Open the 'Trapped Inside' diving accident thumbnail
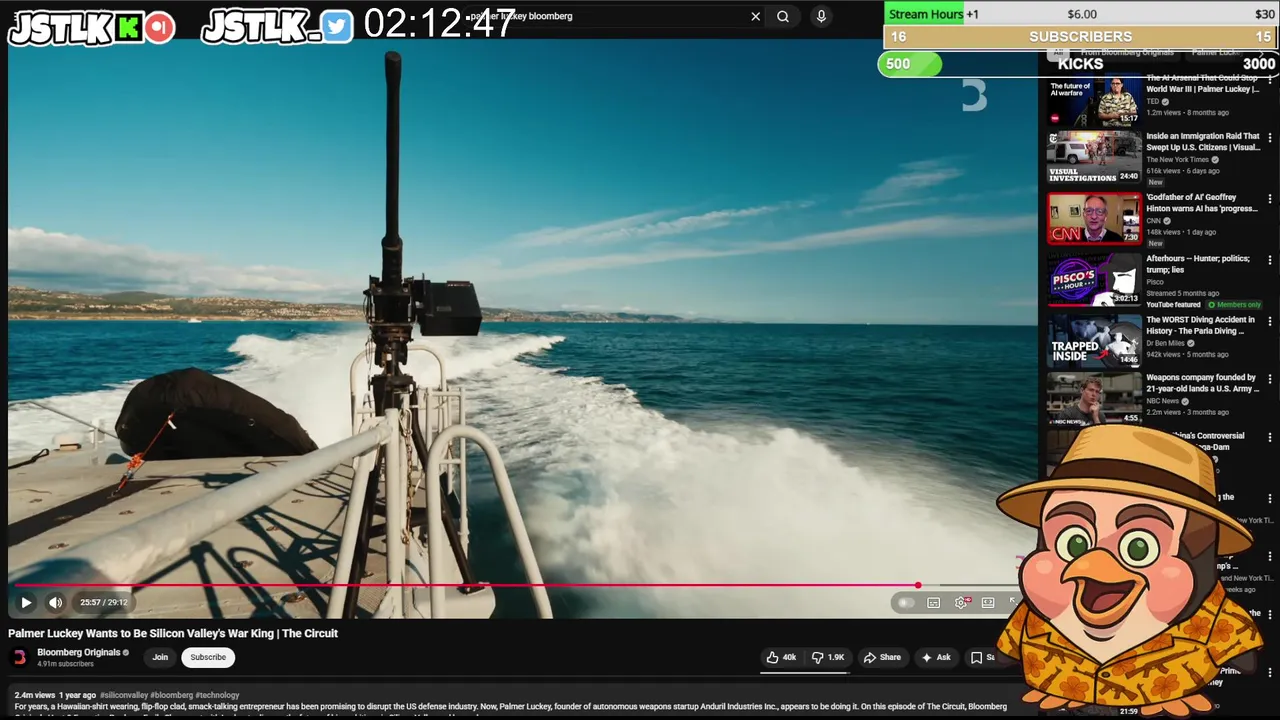Image resolution: width=1280 pixels, height=720 pixels. [x=1094, y=340]
